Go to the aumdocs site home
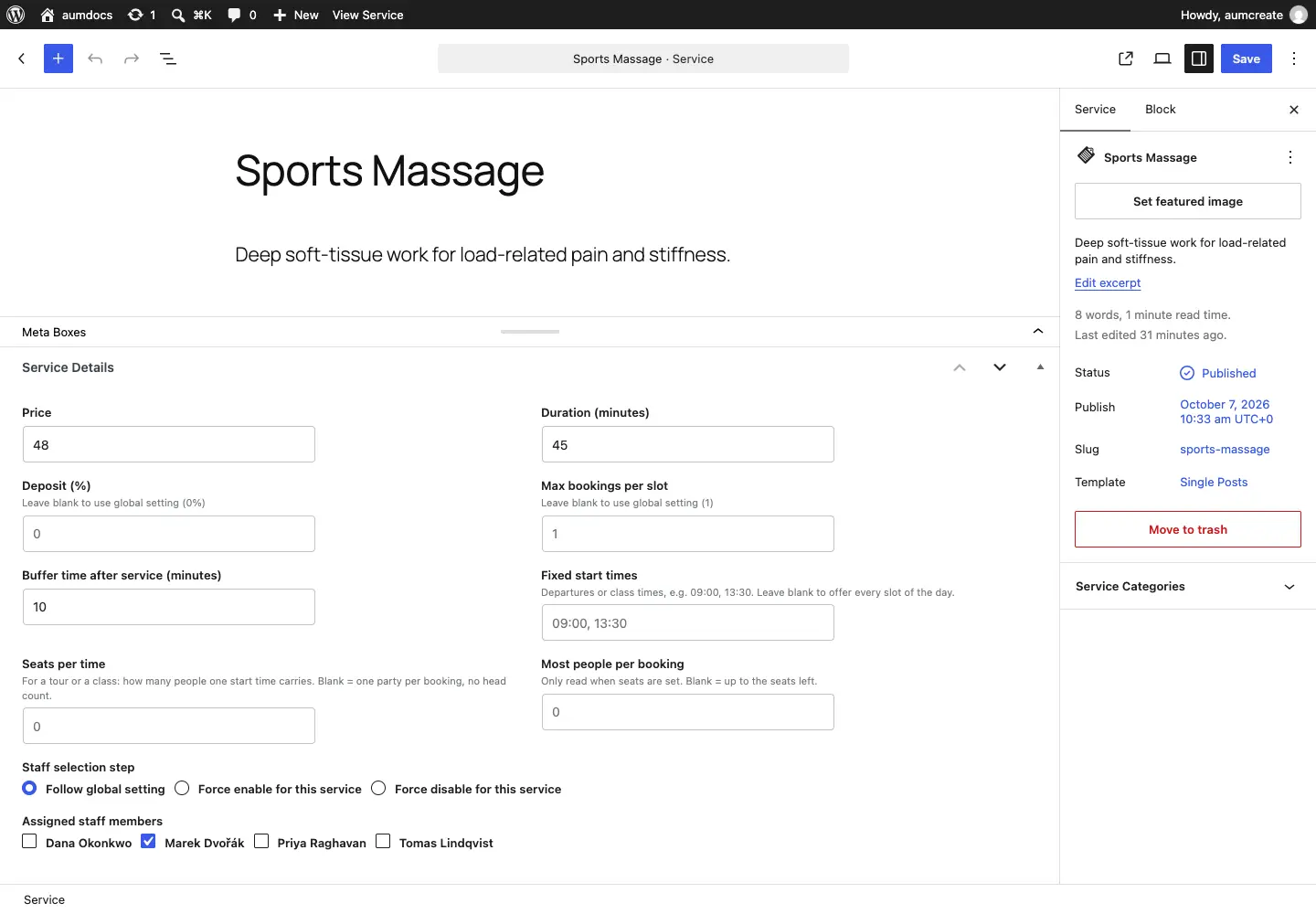Screen dimensions: 1316x914 [x=77, y=15]
